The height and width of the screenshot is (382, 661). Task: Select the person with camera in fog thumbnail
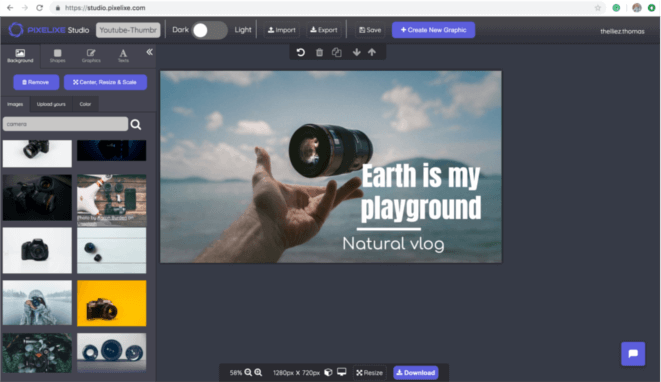[37, 303]
